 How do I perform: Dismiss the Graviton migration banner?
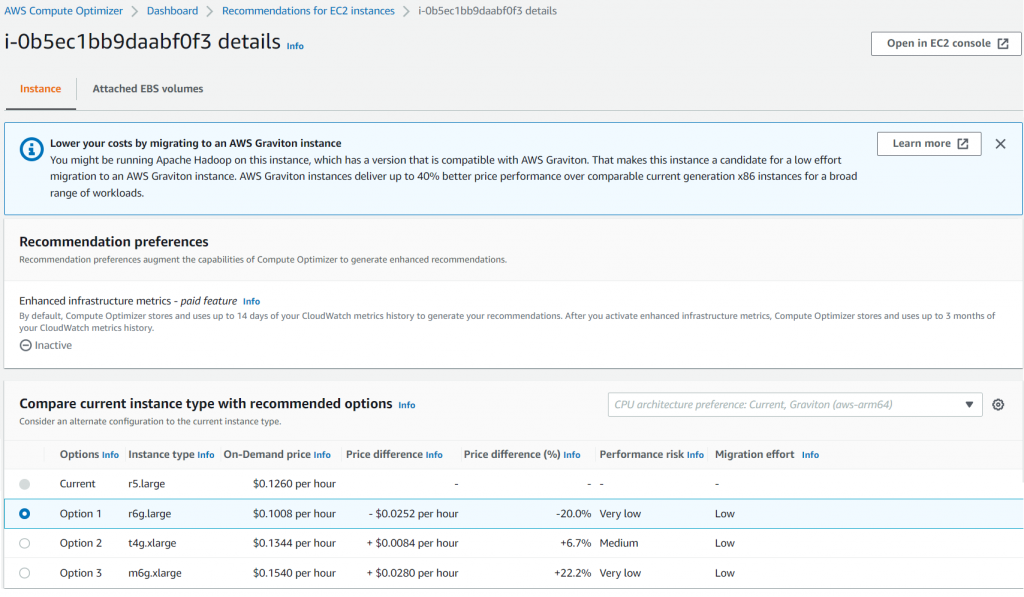(x=1000, y=143)
